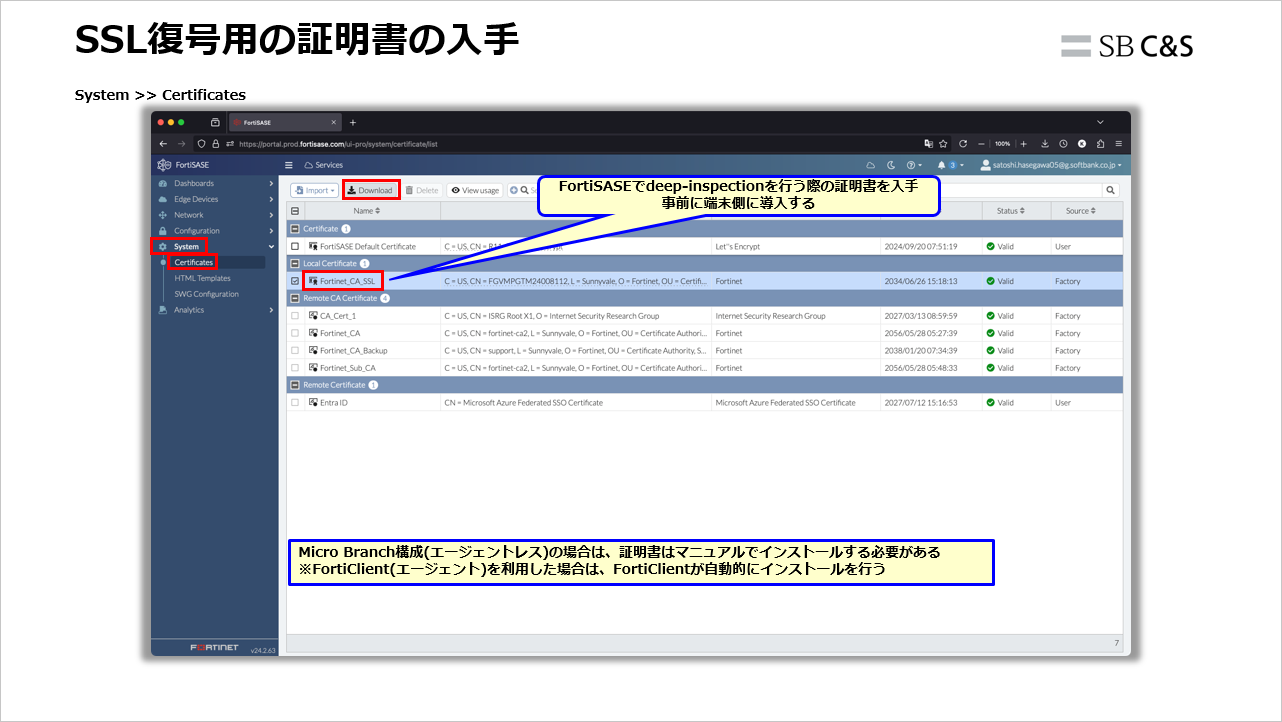The width and height of the screenshot is (1282, 722).
Task: Click the Analytics icon in sidebar
Action: coord(163,310)
